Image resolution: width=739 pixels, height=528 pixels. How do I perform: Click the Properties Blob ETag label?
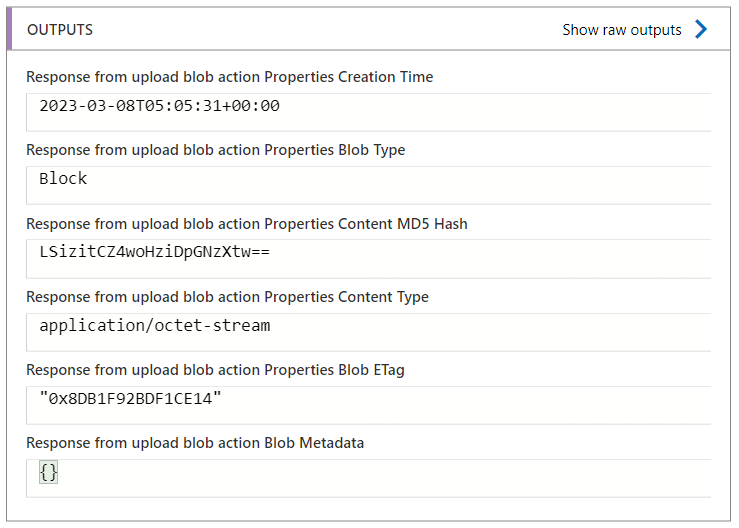(x=215, y=370)
